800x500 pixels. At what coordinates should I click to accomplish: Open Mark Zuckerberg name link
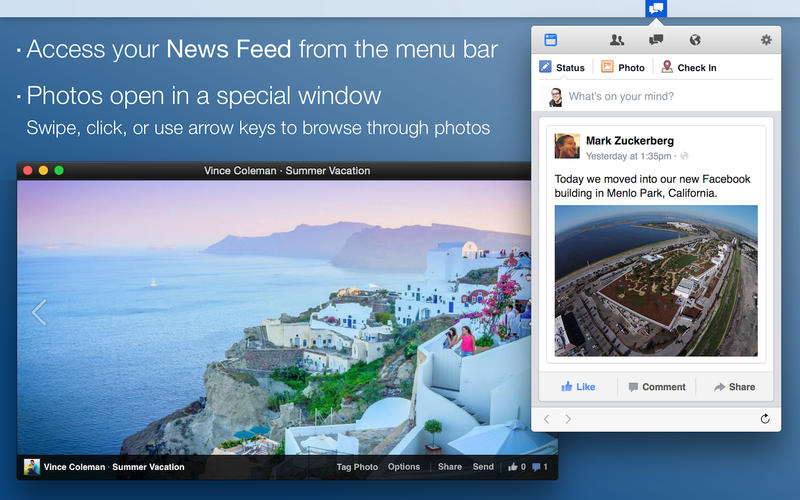tap(630, 140)
